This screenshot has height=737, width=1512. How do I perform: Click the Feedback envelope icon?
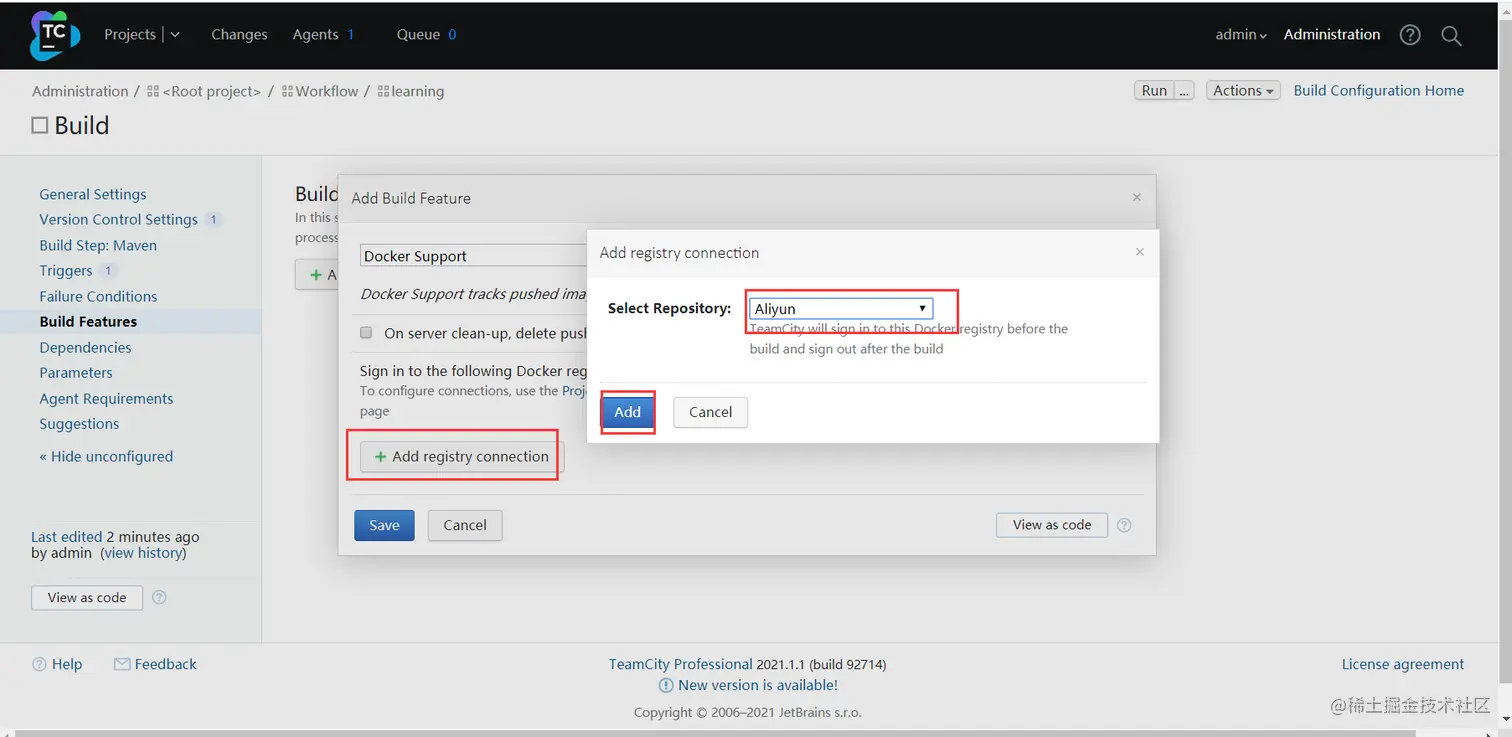coord(122,664)
